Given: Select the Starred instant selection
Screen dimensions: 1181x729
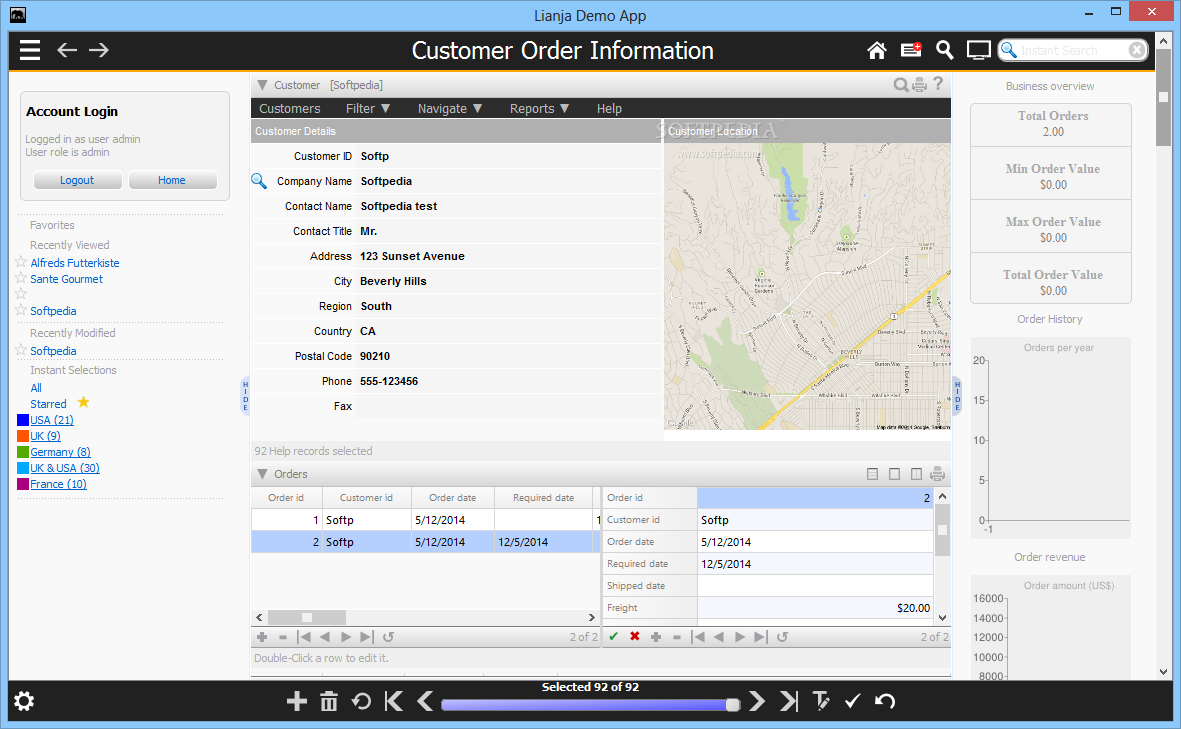Looking at the screenshot, I should tap(48, 404).
